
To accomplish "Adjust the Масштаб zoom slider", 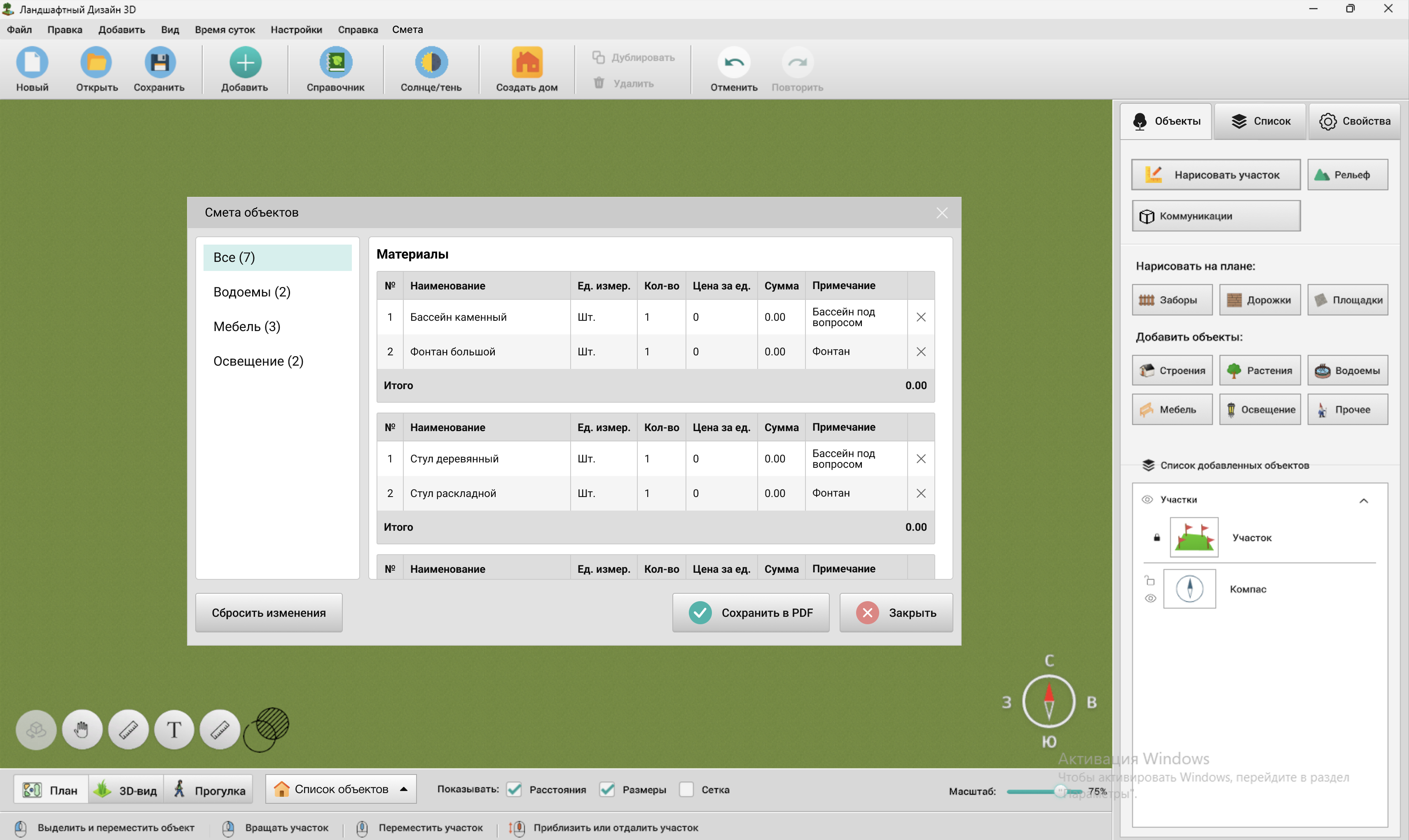I will coord(1060,791).
